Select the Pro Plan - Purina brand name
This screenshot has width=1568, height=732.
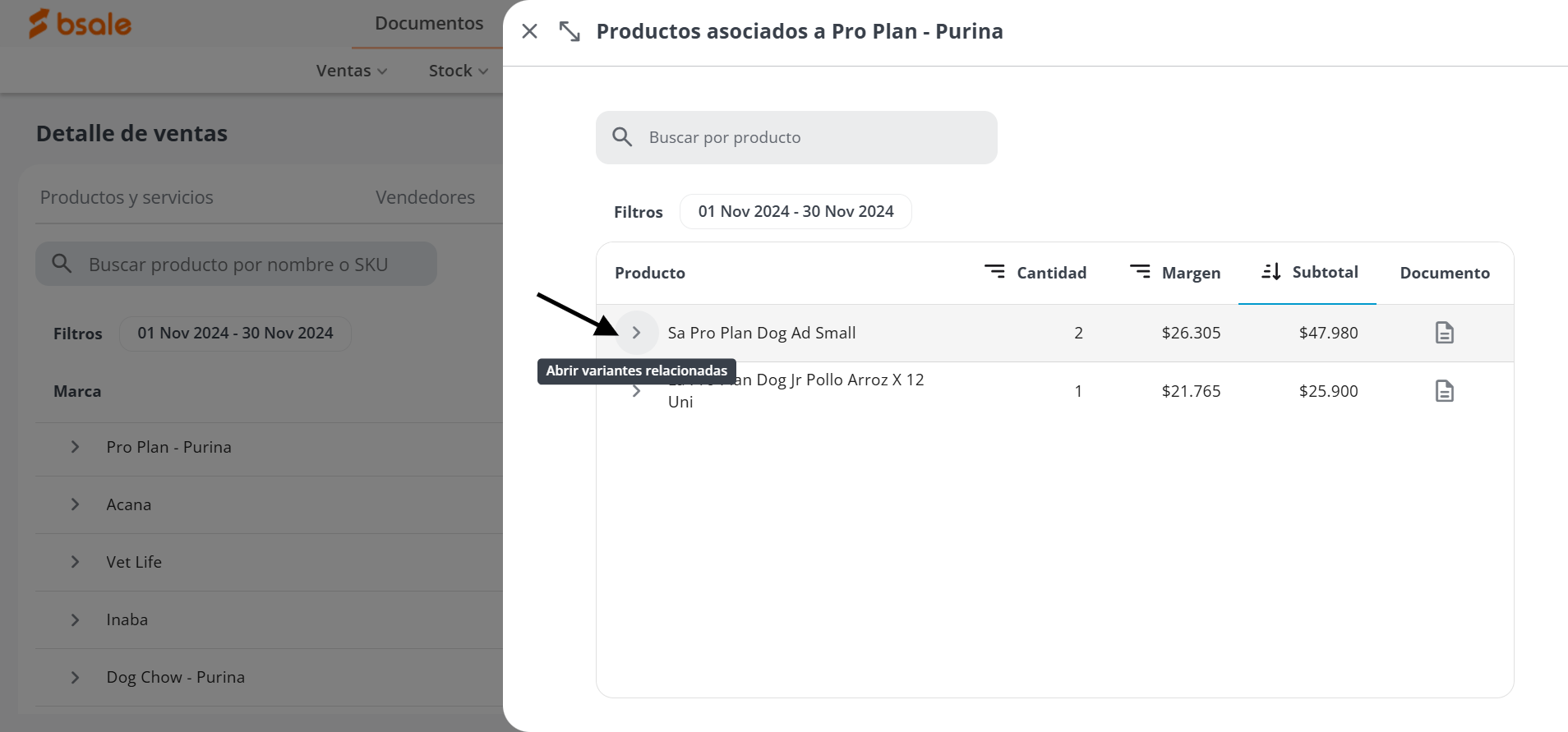coord(169,447)
